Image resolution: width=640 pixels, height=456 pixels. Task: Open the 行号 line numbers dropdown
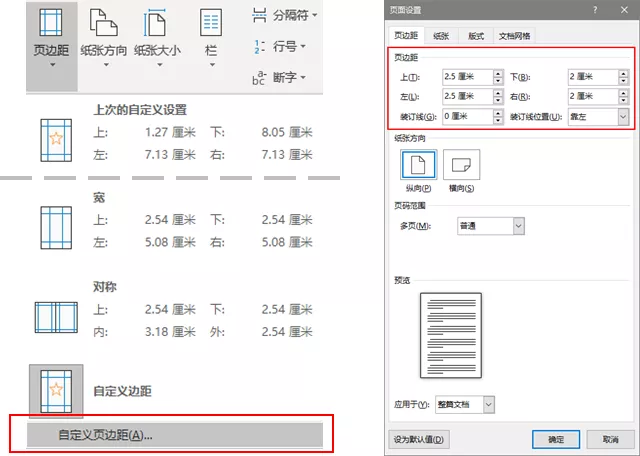pos(279,47)
